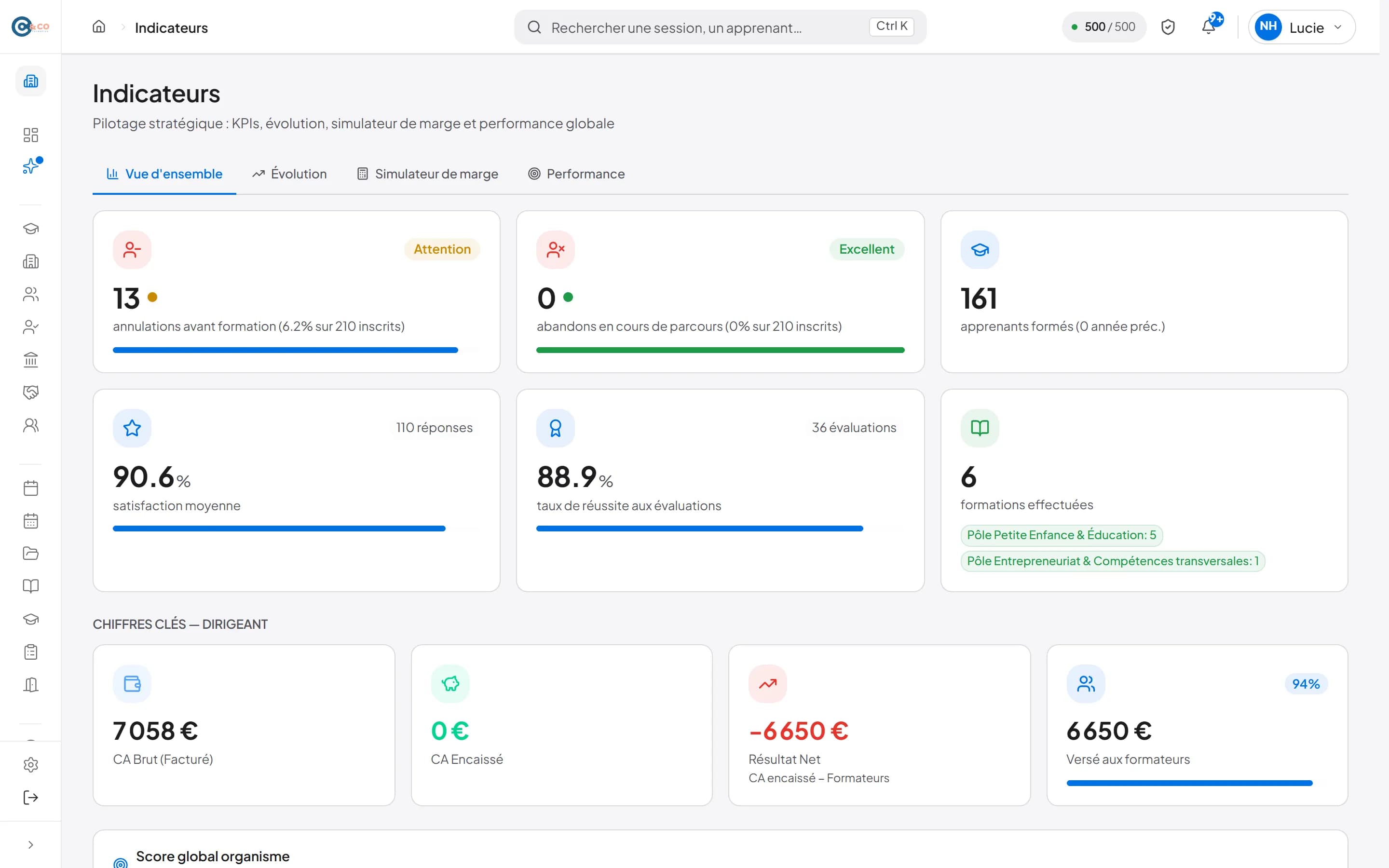Click the Indicateurs breadcrumb label

pos(171,27)
